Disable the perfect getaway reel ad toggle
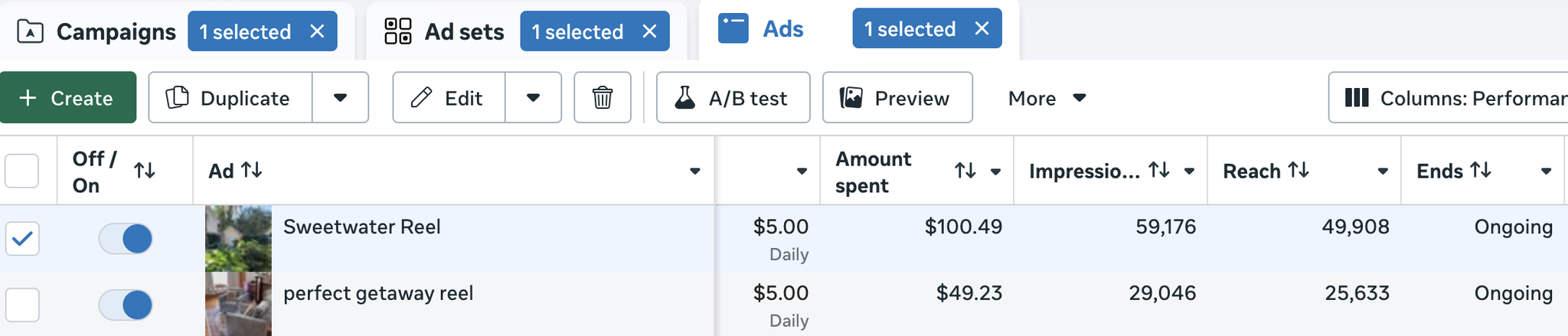 coord(126,305)
